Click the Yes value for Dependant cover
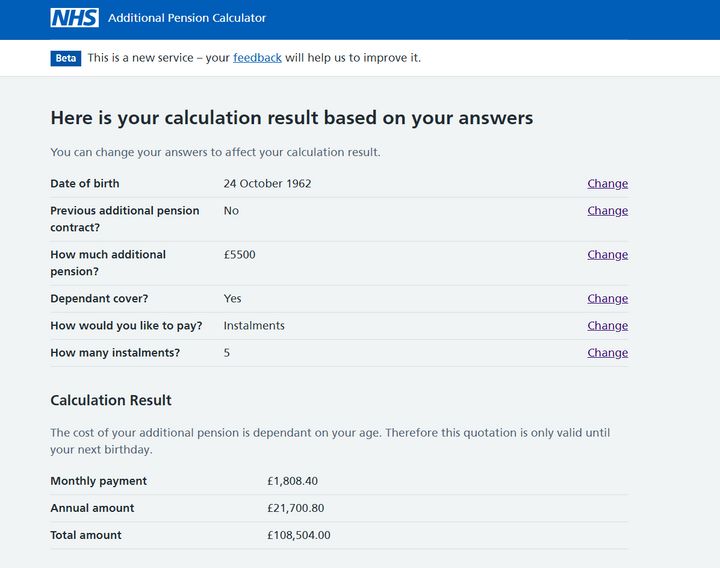This screenshot has height=568, width=720. pyautogui.click(x=232, y=299)
